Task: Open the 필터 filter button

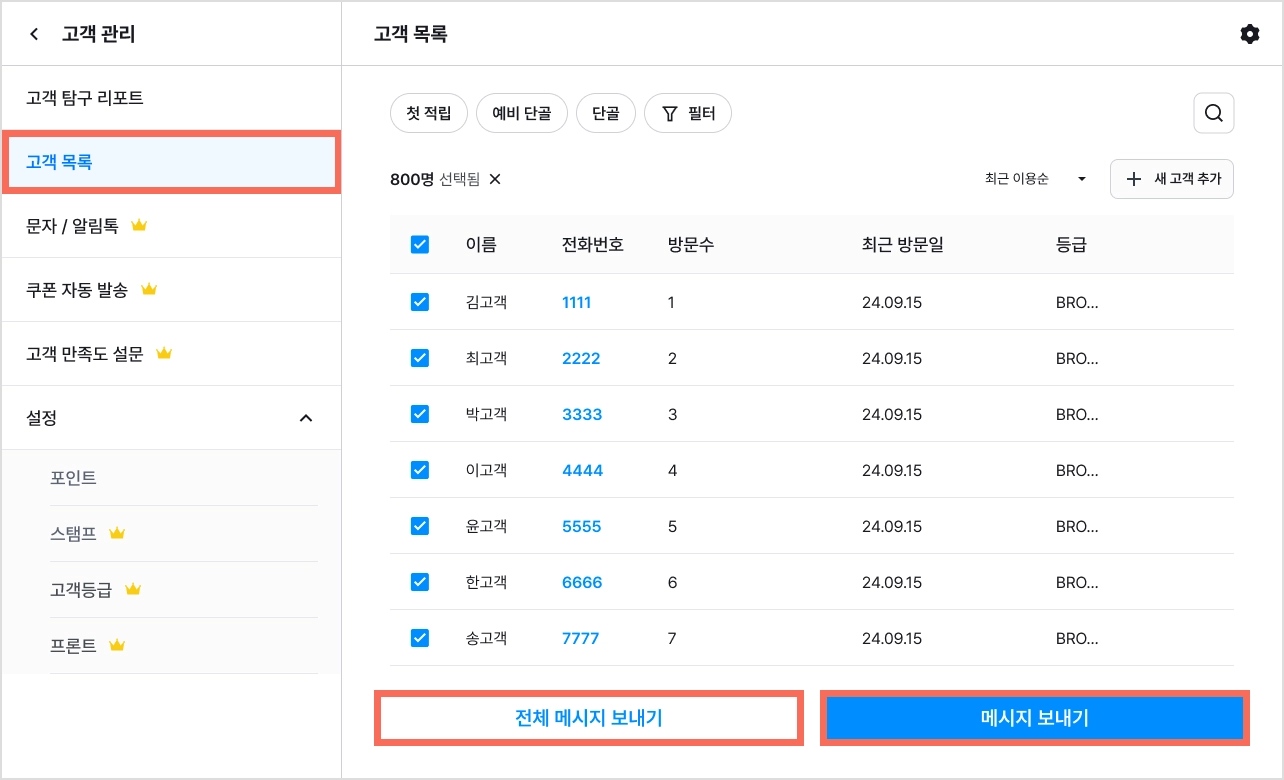Action: pyautogui.click(x=688, y=114)
